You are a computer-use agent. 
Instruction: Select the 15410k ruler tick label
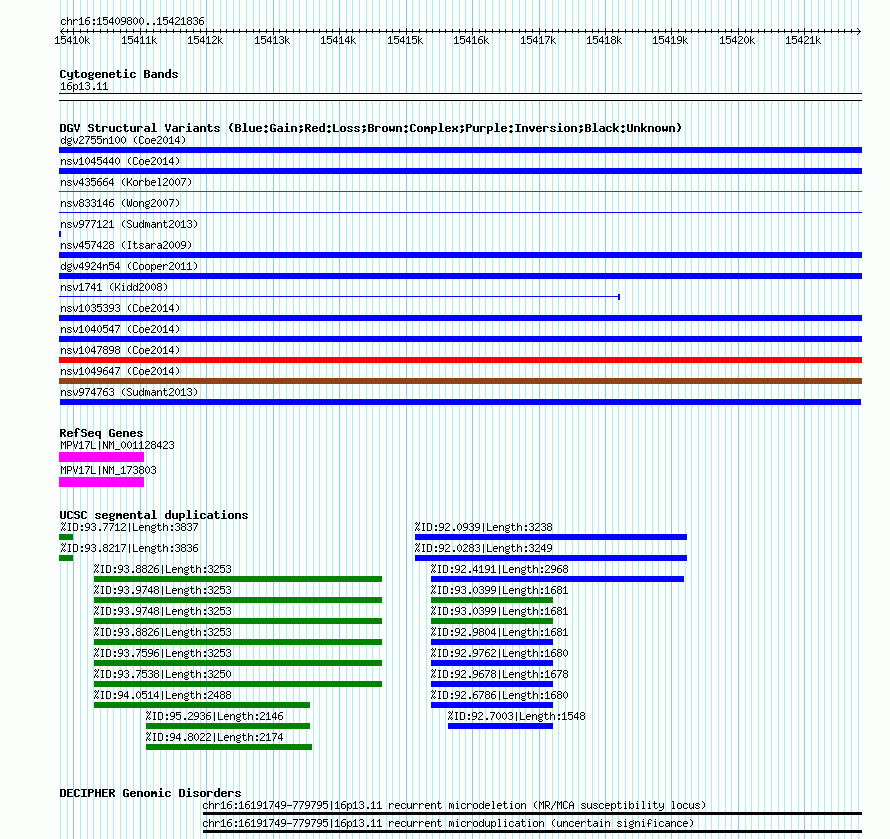(x=72, y=40)
